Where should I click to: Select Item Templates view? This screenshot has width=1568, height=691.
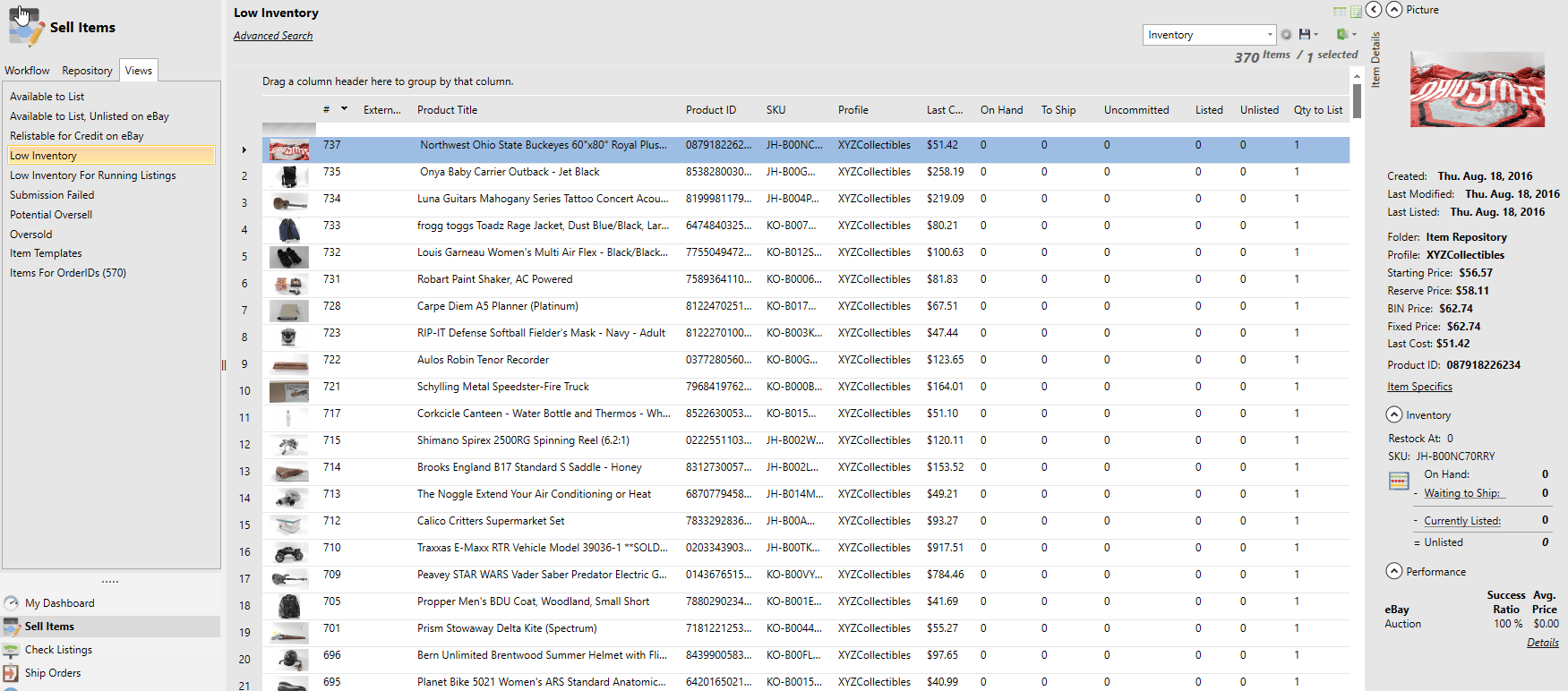46,253
